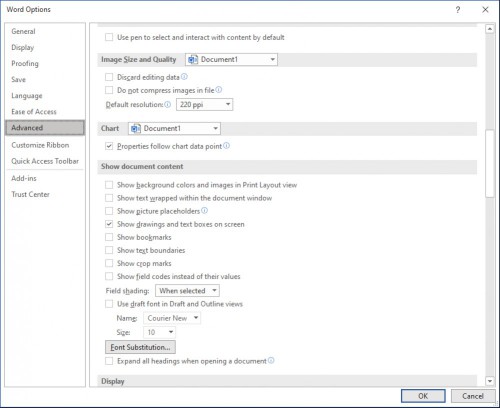The image size is (500, 408).
Task: Click Word document icon in Chart dropdown
Action: tap(136, 128)
